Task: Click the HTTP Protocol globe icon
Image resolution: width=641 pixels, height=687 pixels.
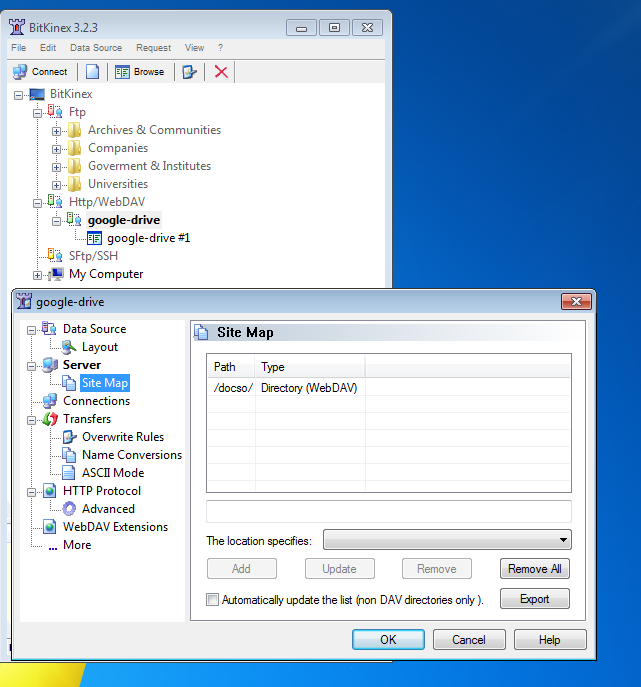Action: pos(50,491)
